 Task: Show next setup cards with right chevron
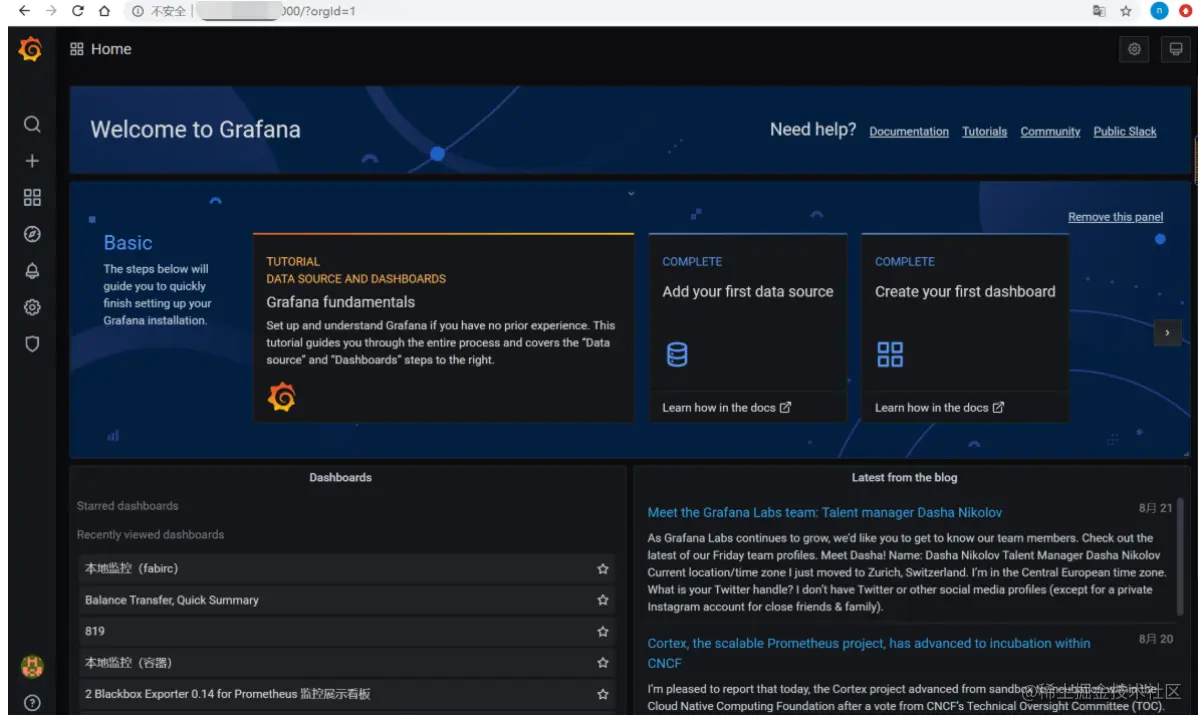coord(1168,333)
